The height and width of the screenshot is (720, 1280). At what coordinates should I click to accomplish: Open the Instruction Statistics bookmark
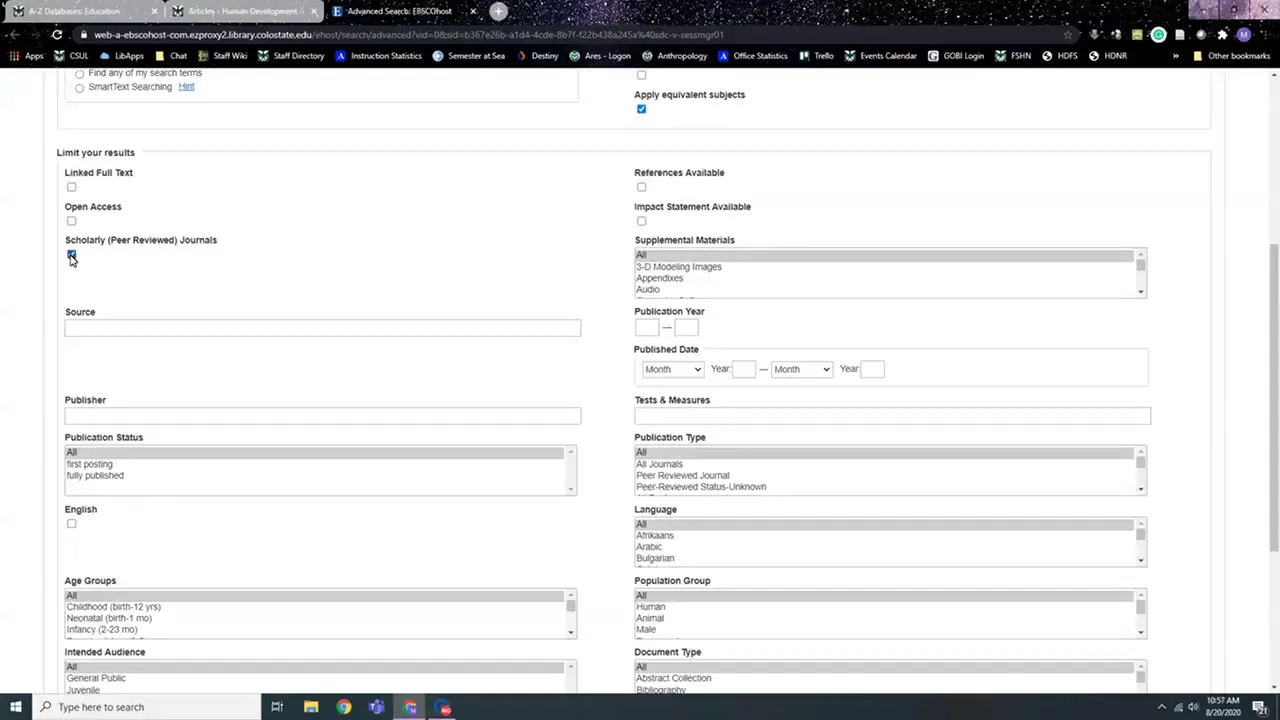coord(378,56)
